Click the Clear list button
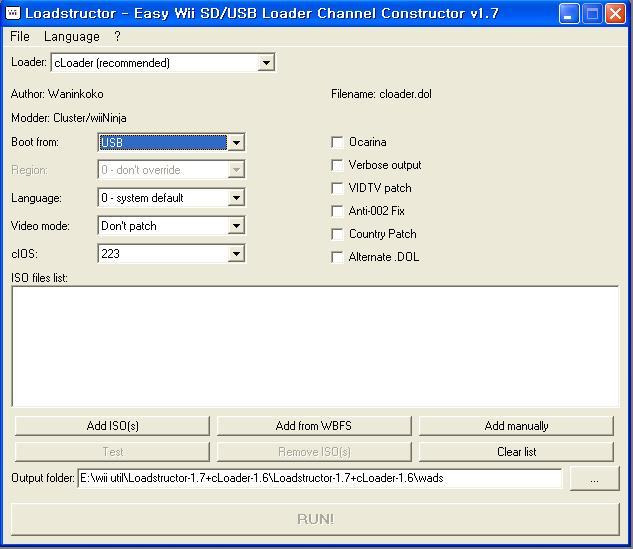 click(x=516, y=452)
